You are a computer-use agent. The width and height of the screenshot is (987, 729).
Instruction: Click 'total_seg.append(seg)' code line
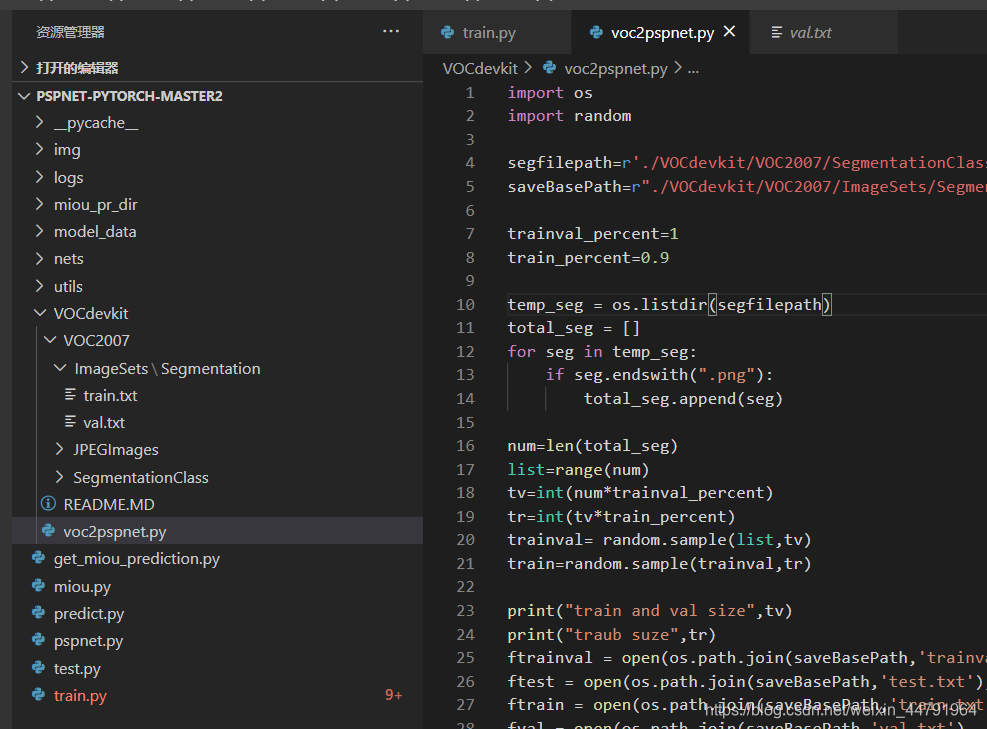coord(682,398)
